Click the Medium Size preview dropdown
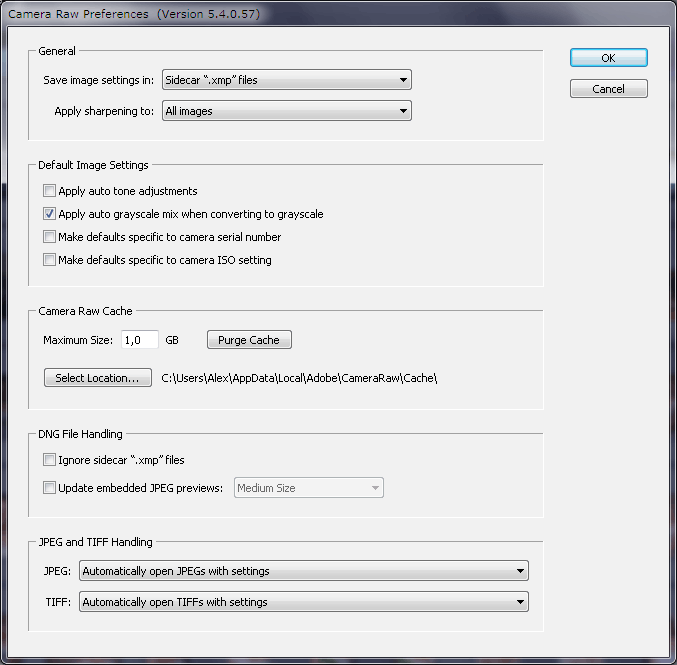This screenshot has width=677, height=665. (x=308, y=488)
